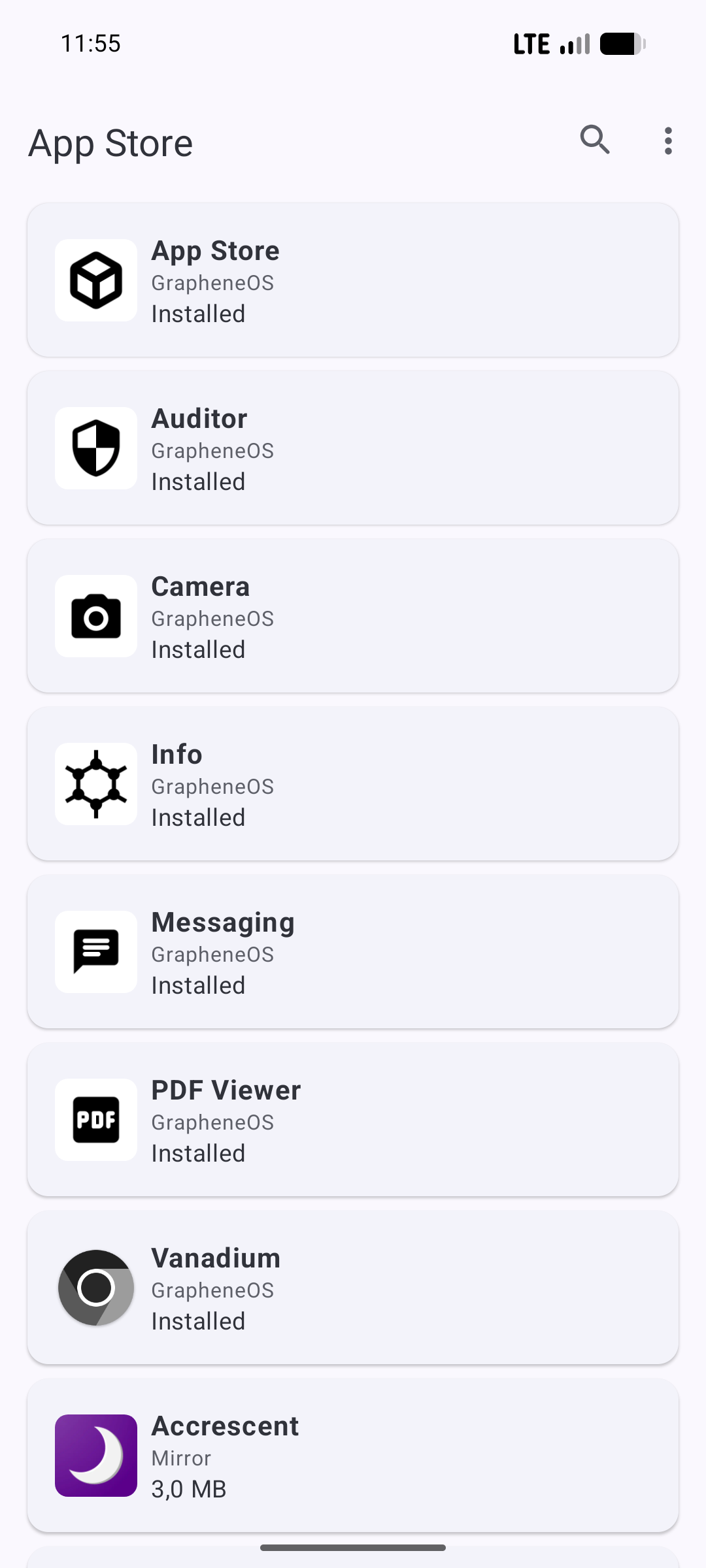Tap the battery indicator in status bar
Viewport: 706px width, 1568px height.
click(x=622, y=44)
